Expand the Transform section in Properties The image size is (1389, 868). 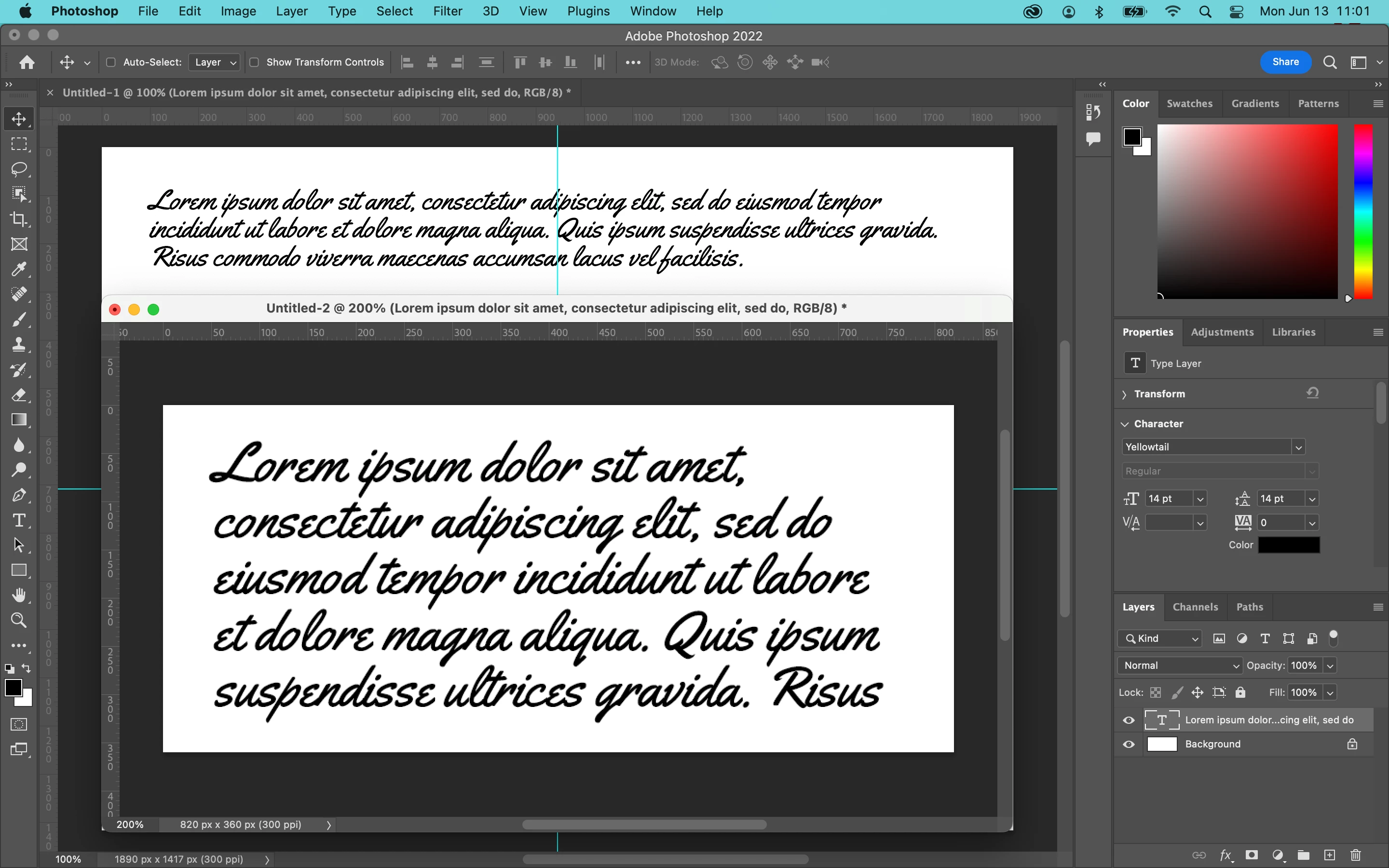(1124, 394)
